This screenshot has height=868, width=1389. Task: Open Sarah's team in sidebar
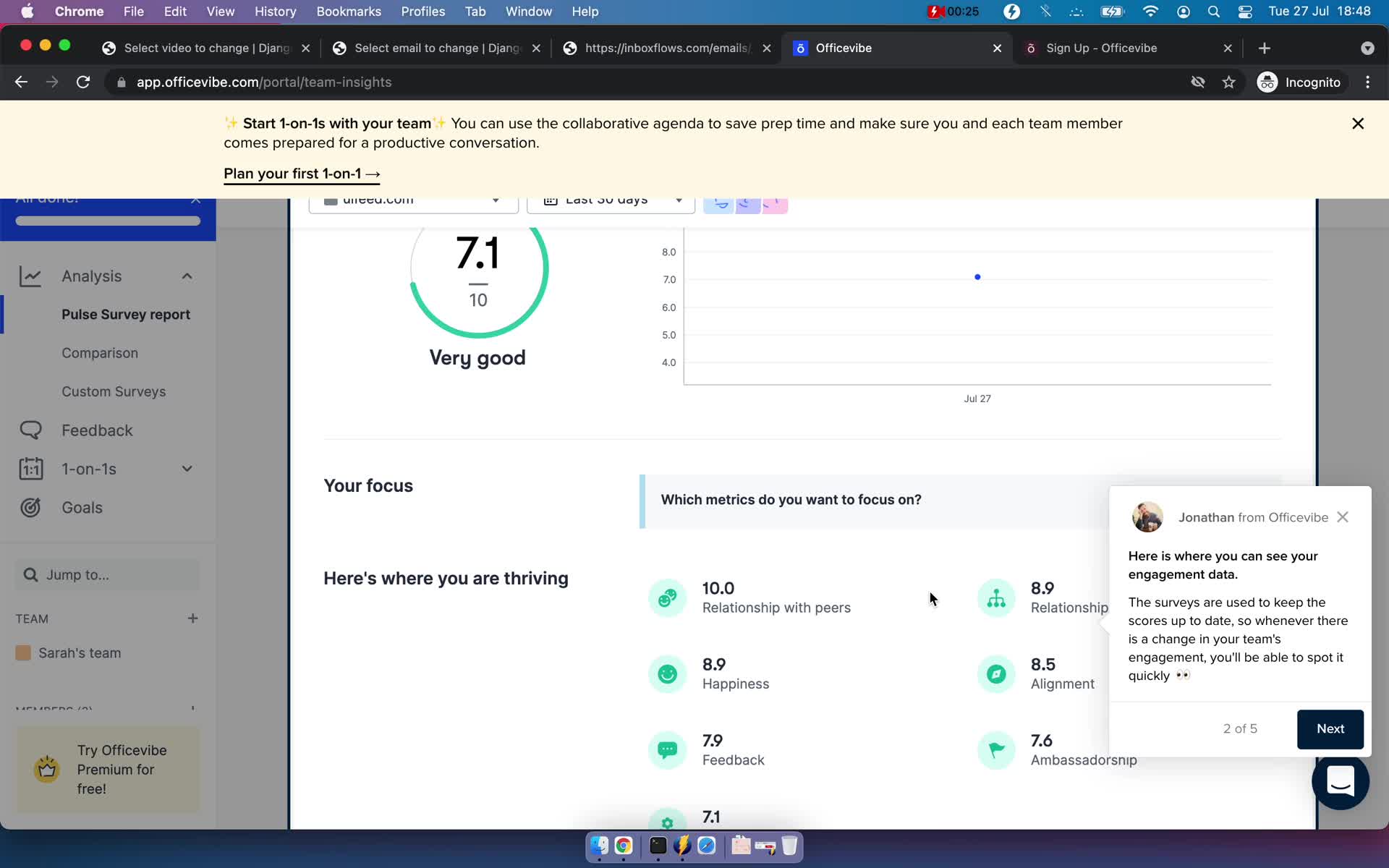coord(80,653)
